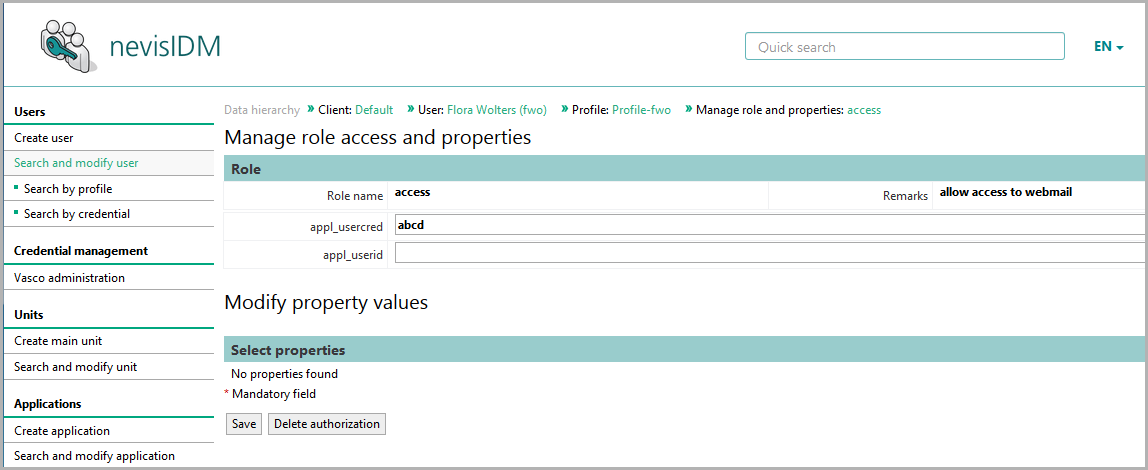Click the Save button
The height and width of the screenshot is (470, 1148).
tap(244, 424)
